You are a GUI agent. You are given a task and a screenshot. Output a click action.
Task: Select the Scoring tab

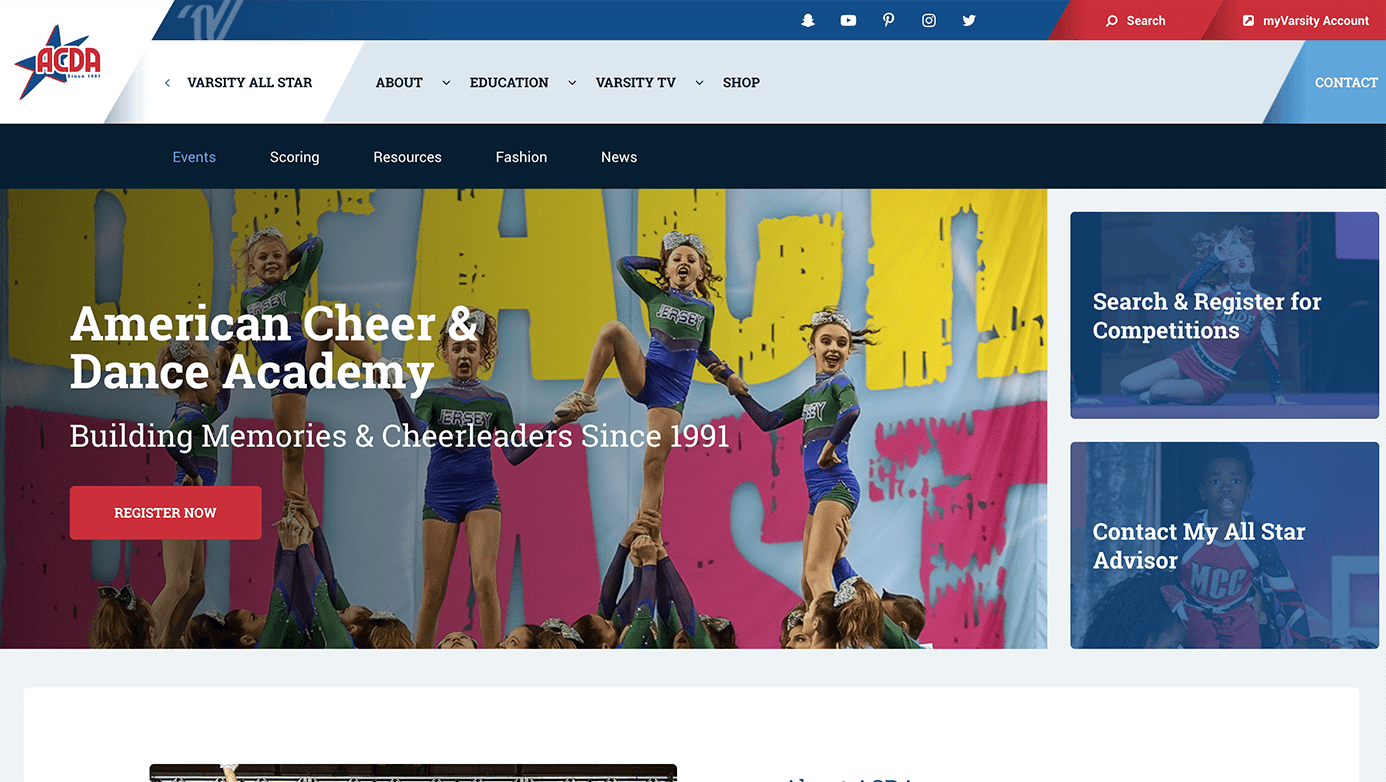[x=295, y=157]
